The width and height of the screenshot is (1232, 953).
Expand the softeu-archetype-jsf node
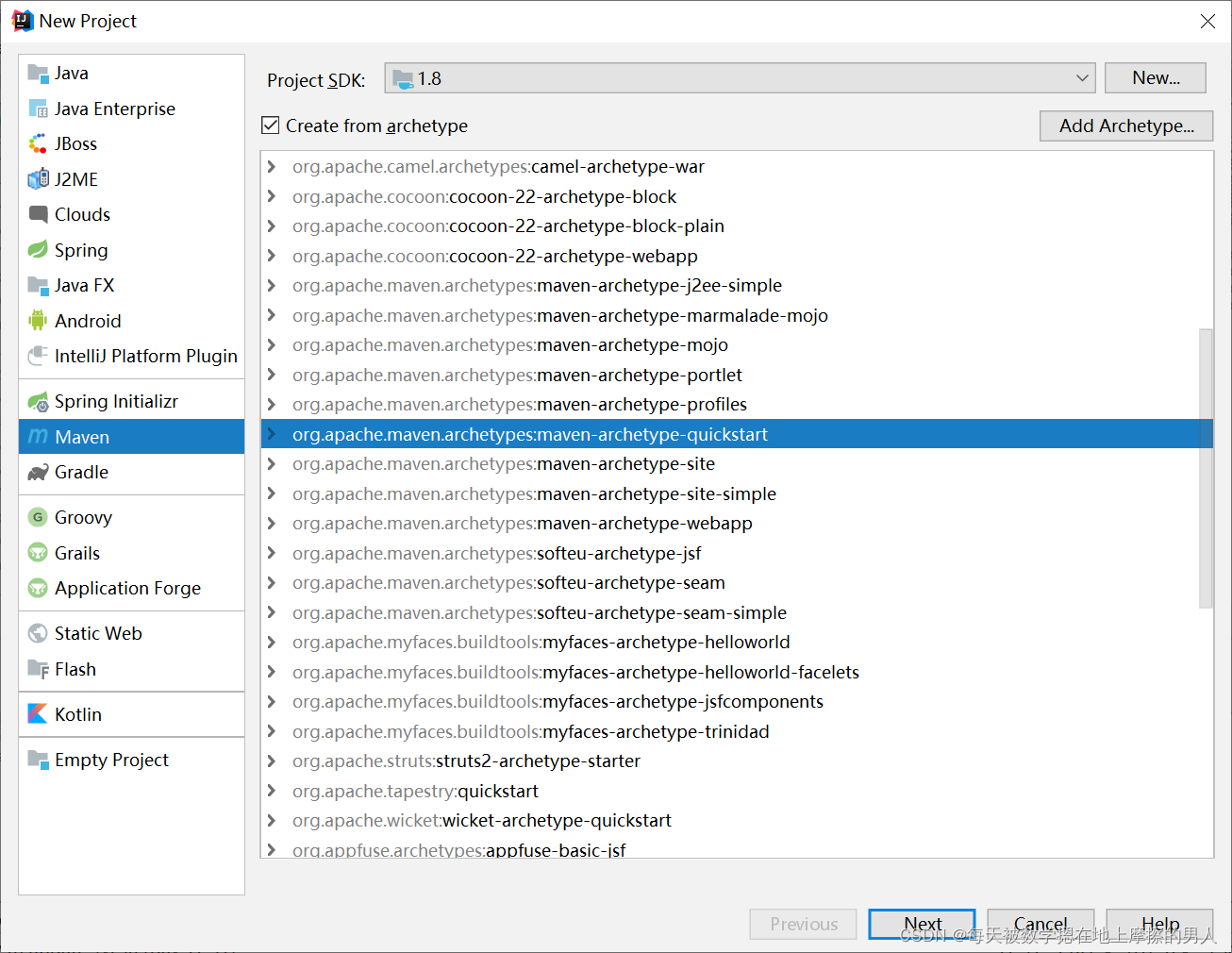pos(272,553)
